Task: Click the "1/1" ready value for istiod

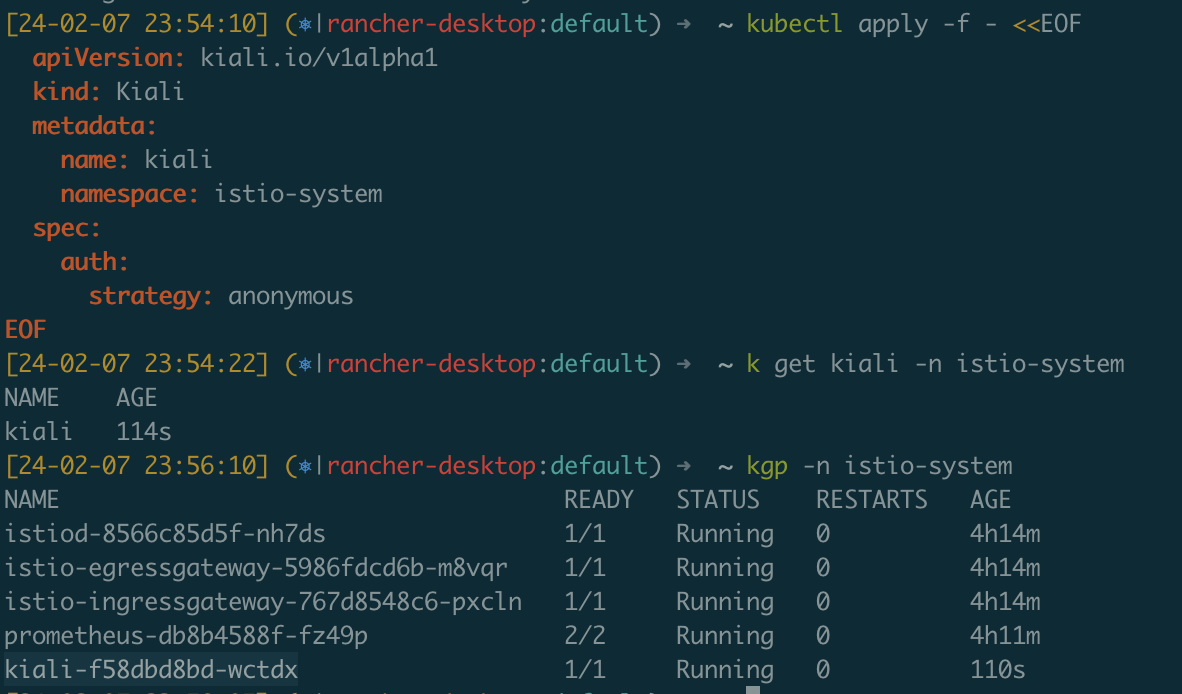Action: coord(585,534)
